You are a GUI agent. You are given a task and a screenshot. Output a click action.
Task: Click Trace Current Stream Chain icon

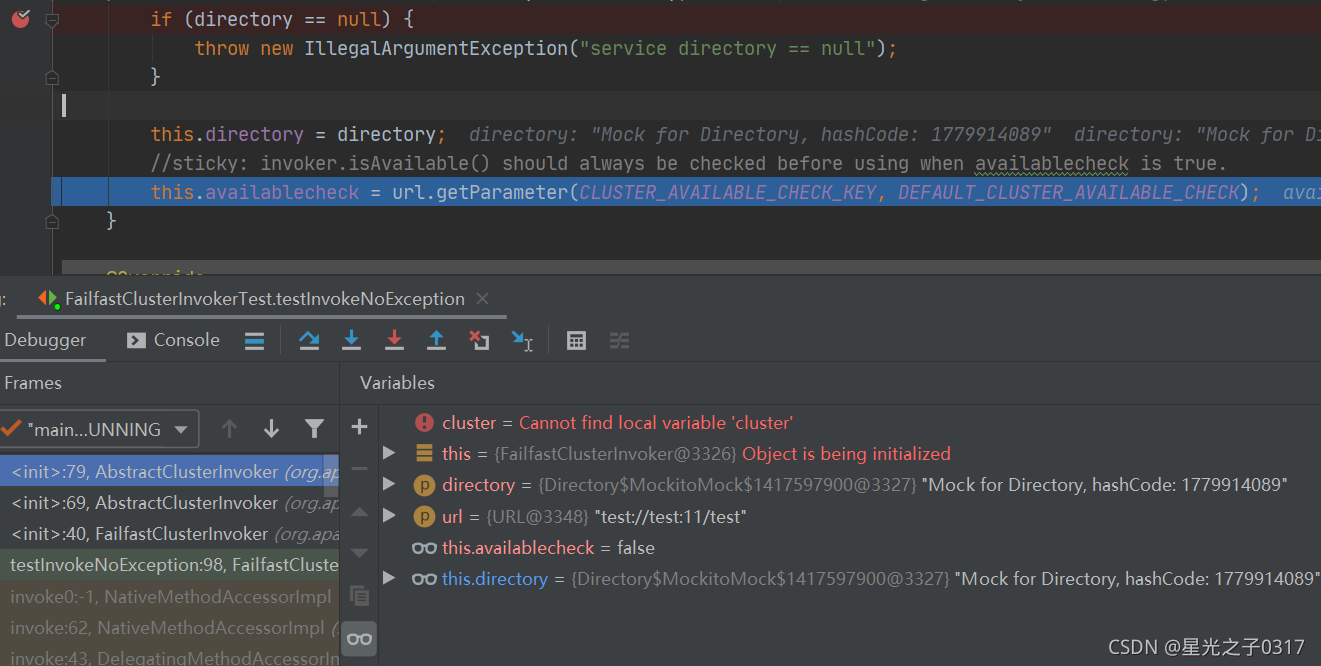pos(620,341)
